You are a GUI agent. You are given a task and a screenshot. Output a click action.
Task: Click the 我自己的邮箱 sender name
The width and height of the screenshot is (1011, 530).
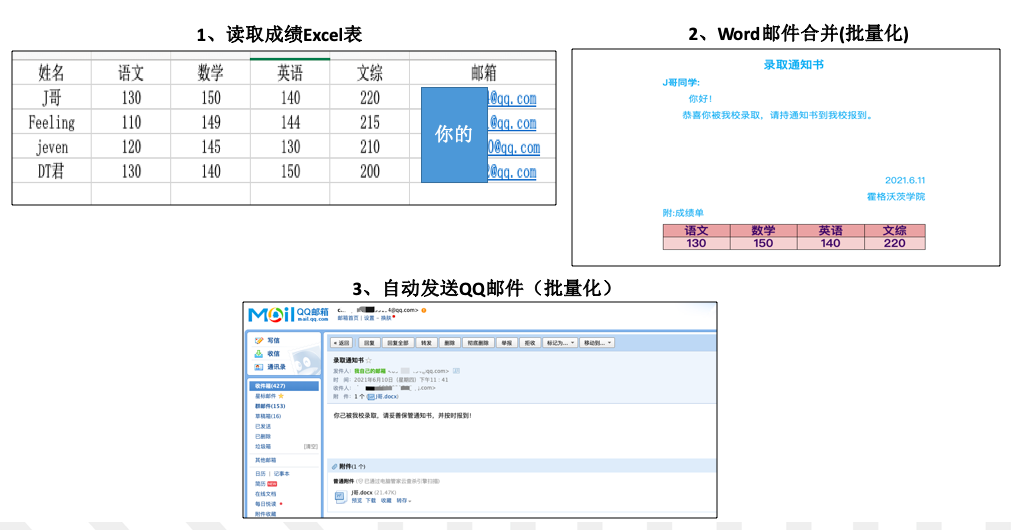point(370,371)
